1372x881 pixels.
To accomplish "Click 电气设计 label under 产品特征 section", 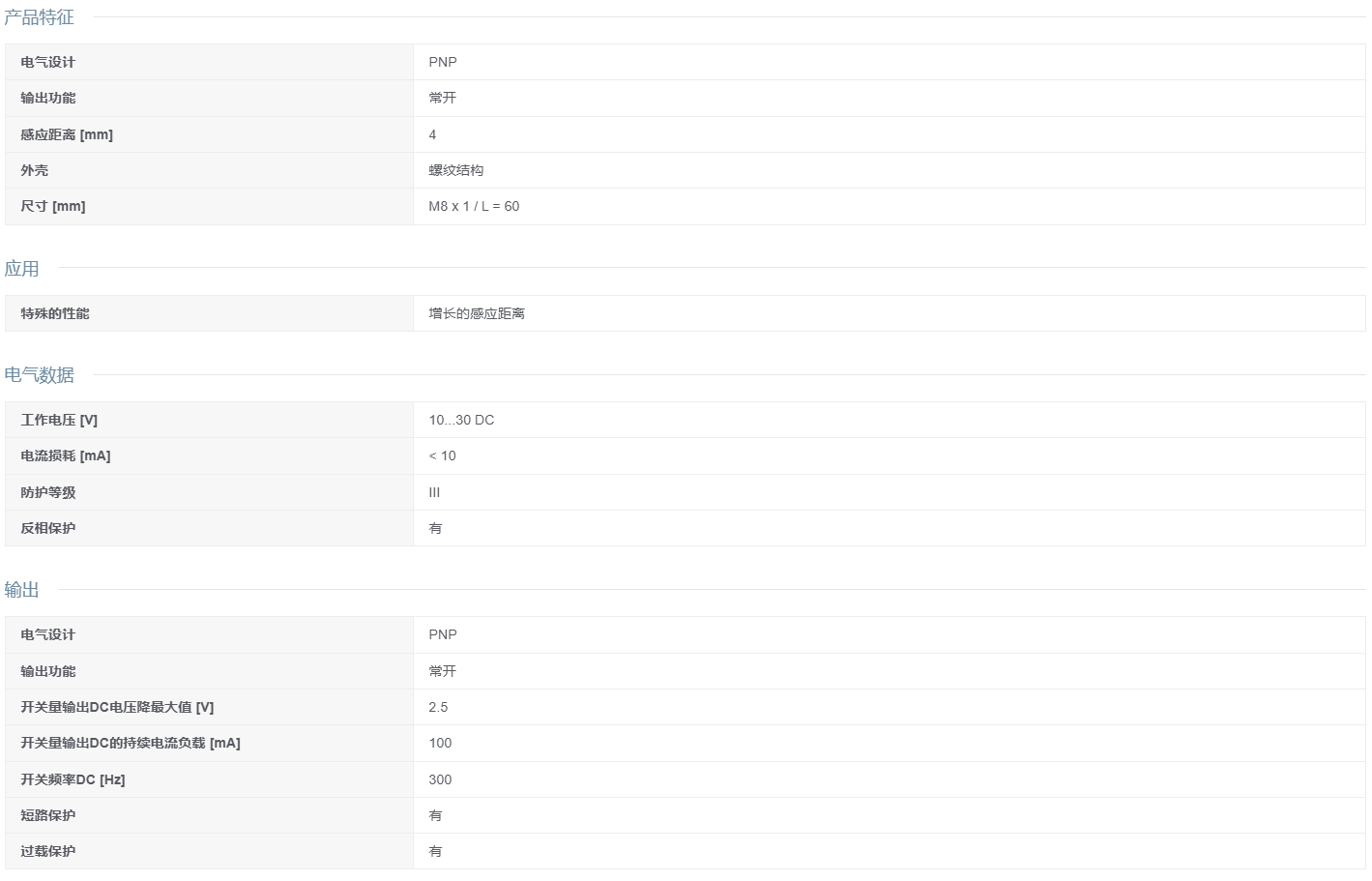I will pyautogui.click(x=47, y=62).
